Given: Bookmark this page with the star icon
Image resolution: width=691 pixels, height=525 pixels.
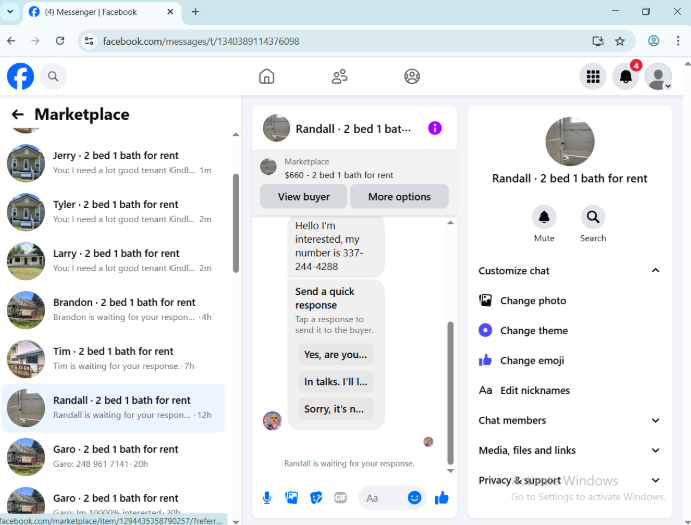Looking at the screenshot, I should [x=620, y=41].
